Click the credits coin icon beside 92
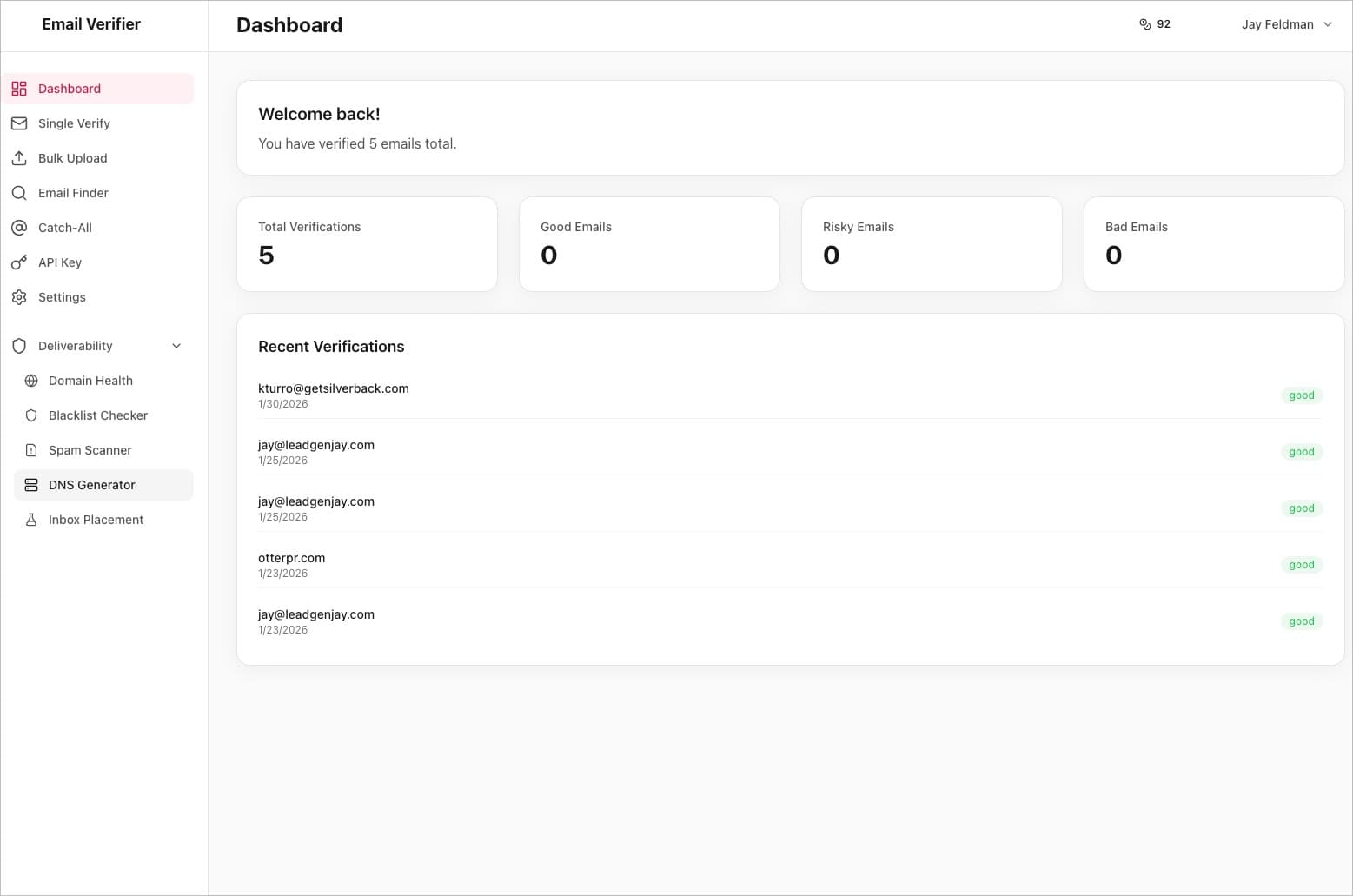The width and height of the screenshot is (1353, 896). click(1144, 24)
